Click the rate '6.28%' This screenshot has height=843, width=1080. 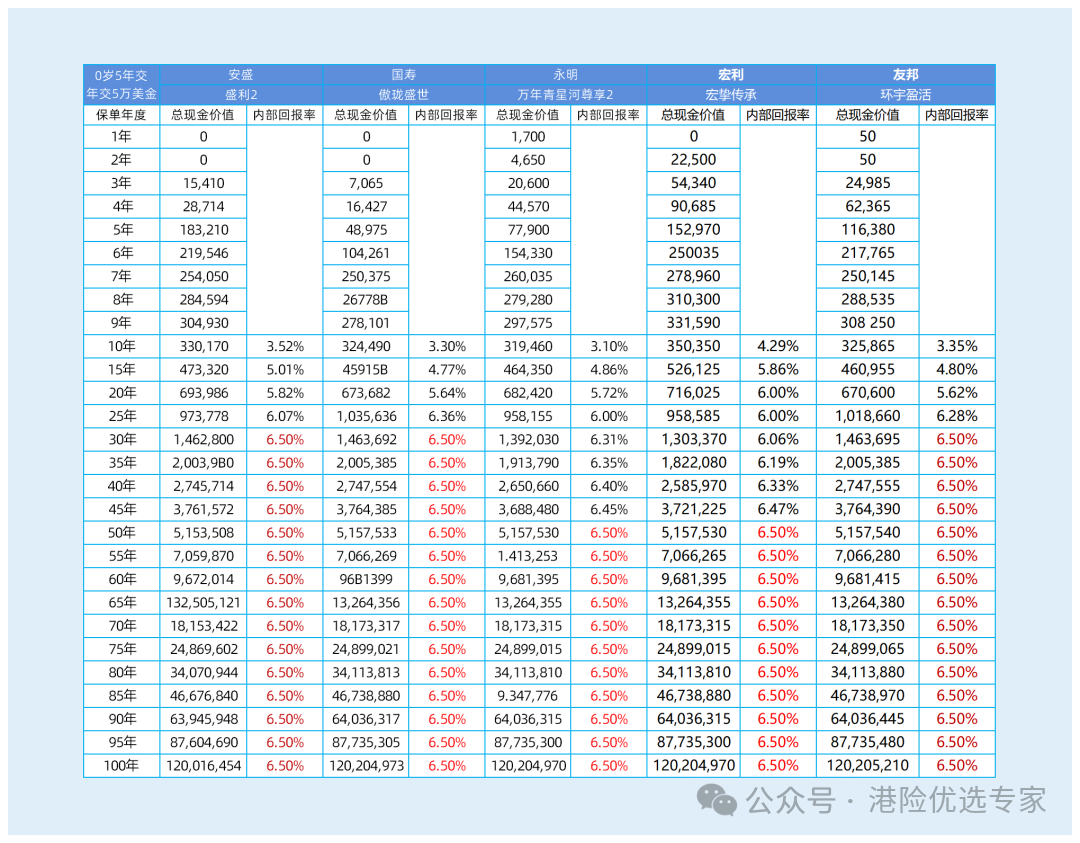[x=957, y=417]
